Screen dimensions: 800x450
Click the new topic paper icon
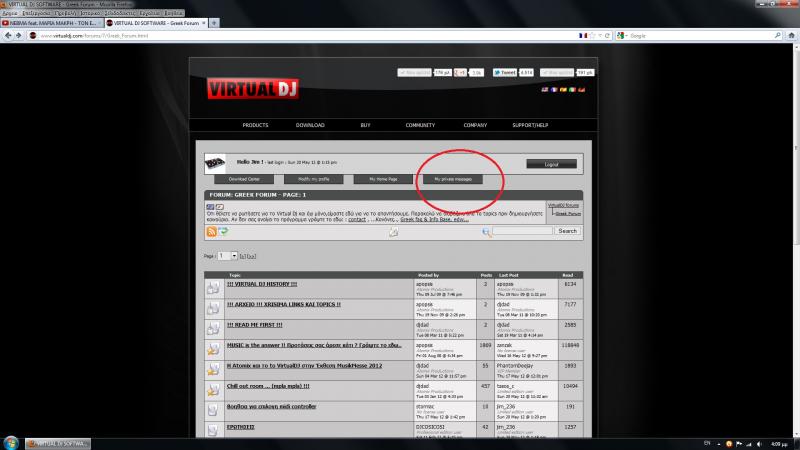tap(393, 232)
